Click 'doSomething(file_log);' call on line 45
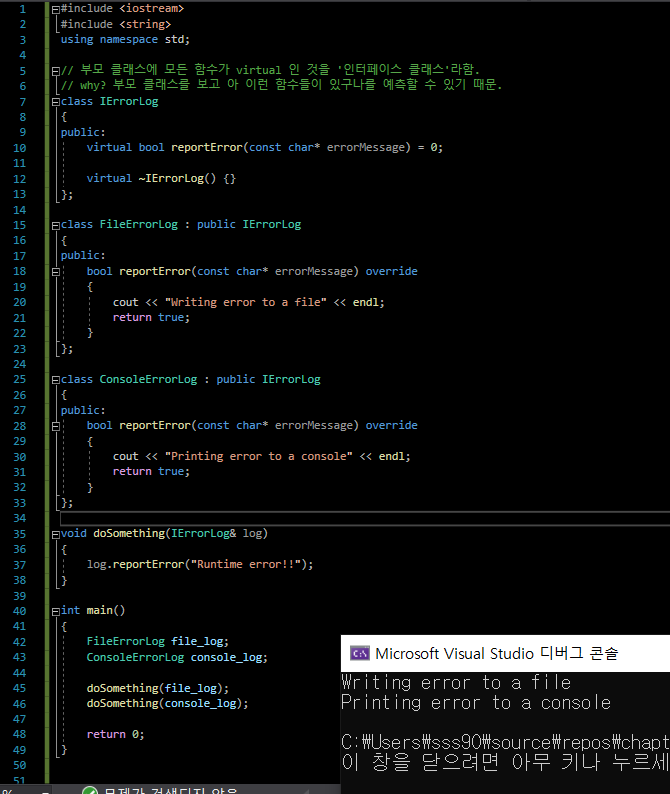 pos(157,688)
